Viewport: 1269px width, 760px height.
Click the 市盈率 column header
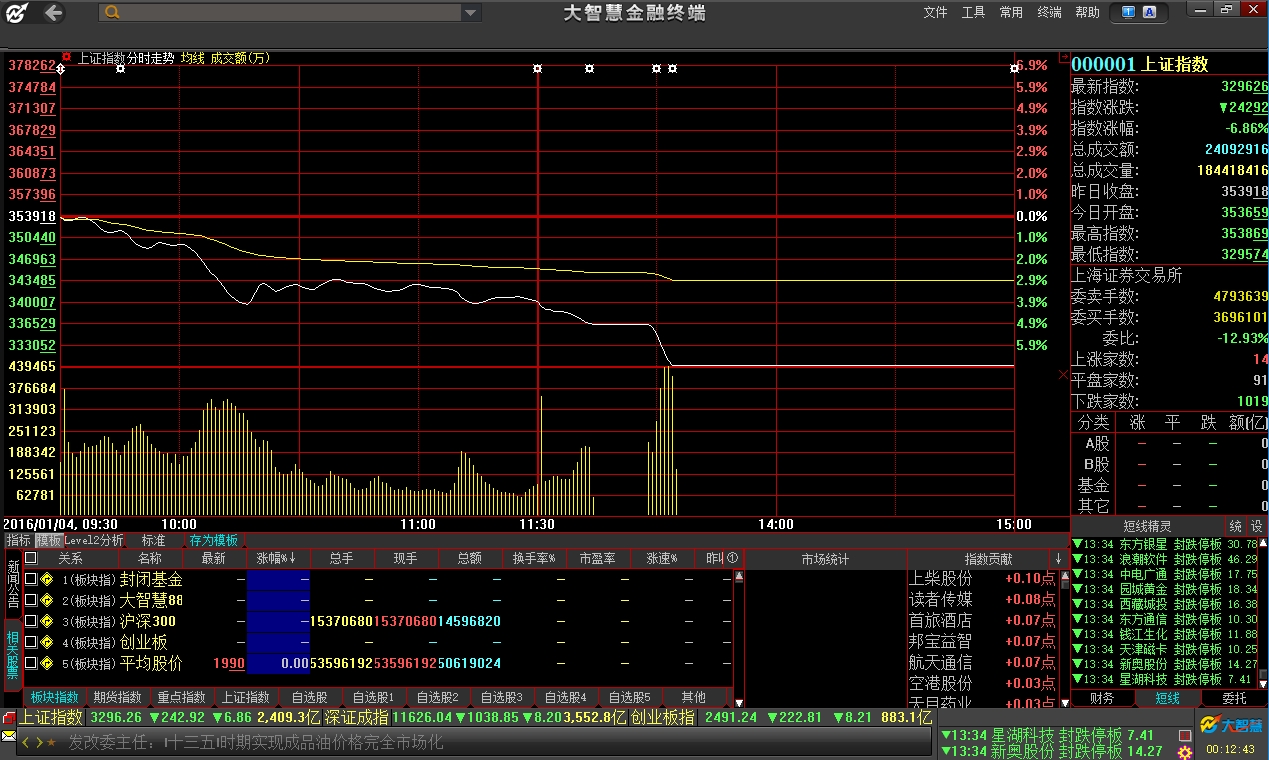pyautogui.click(x=598, y=558)
